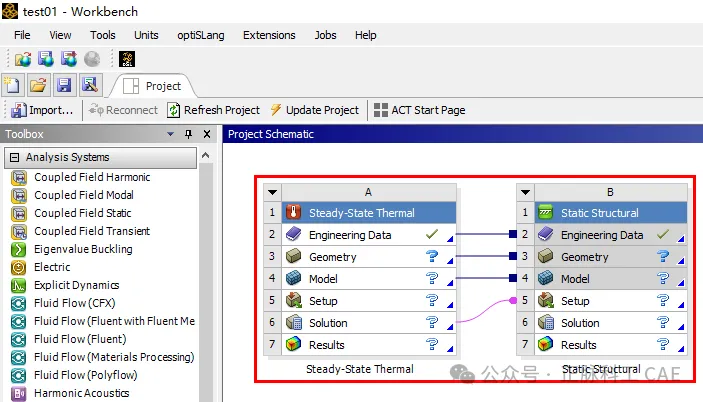The image size is (703, 402).
Task: Collapse the Analysis Systems toolbox group
Action: [14, 158]
